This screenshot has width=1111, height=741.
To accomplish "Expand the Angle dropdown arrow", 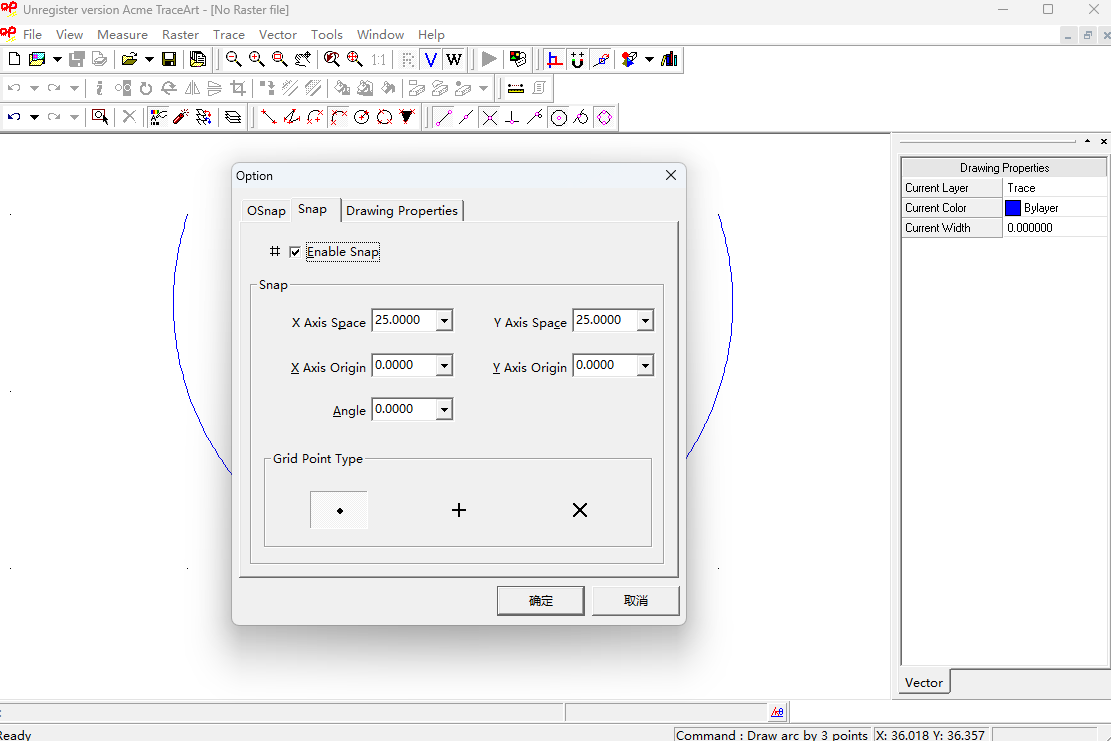I will (444, 409).
